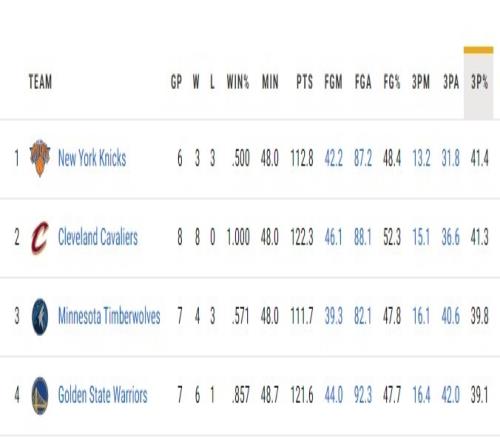Open the Minnesota Timberwolves team link
The width and height of the screenshot is (500, 440).
[x=109, y=316]
